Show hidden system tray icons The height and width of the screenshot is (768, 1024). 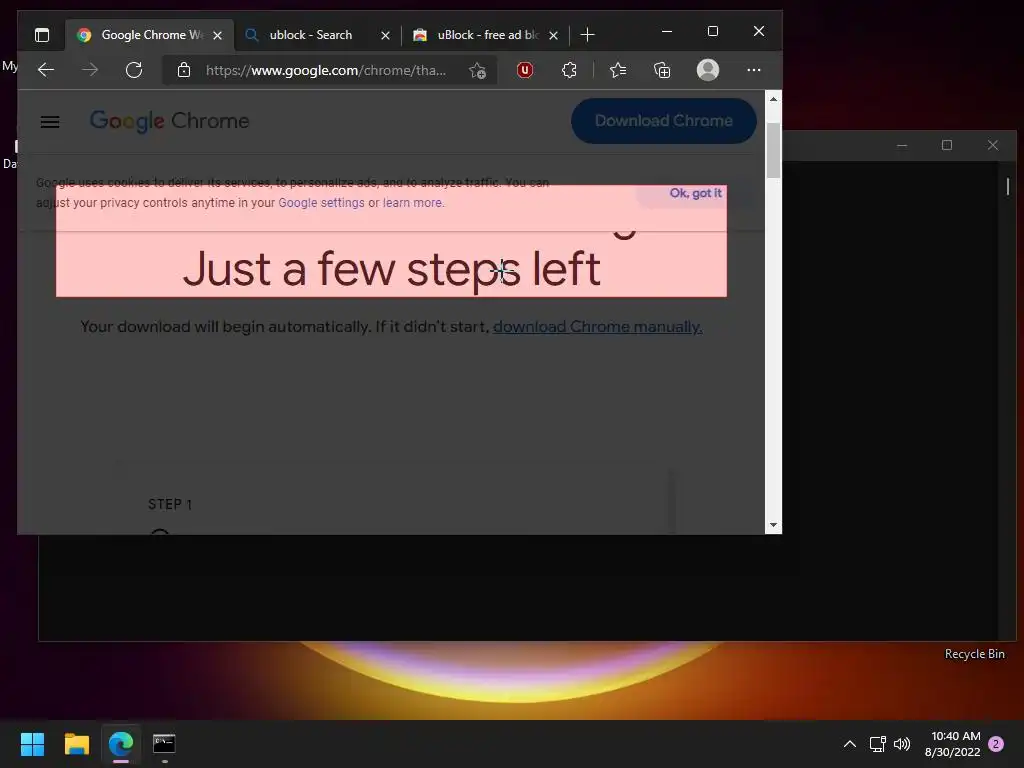click(850, 744)
